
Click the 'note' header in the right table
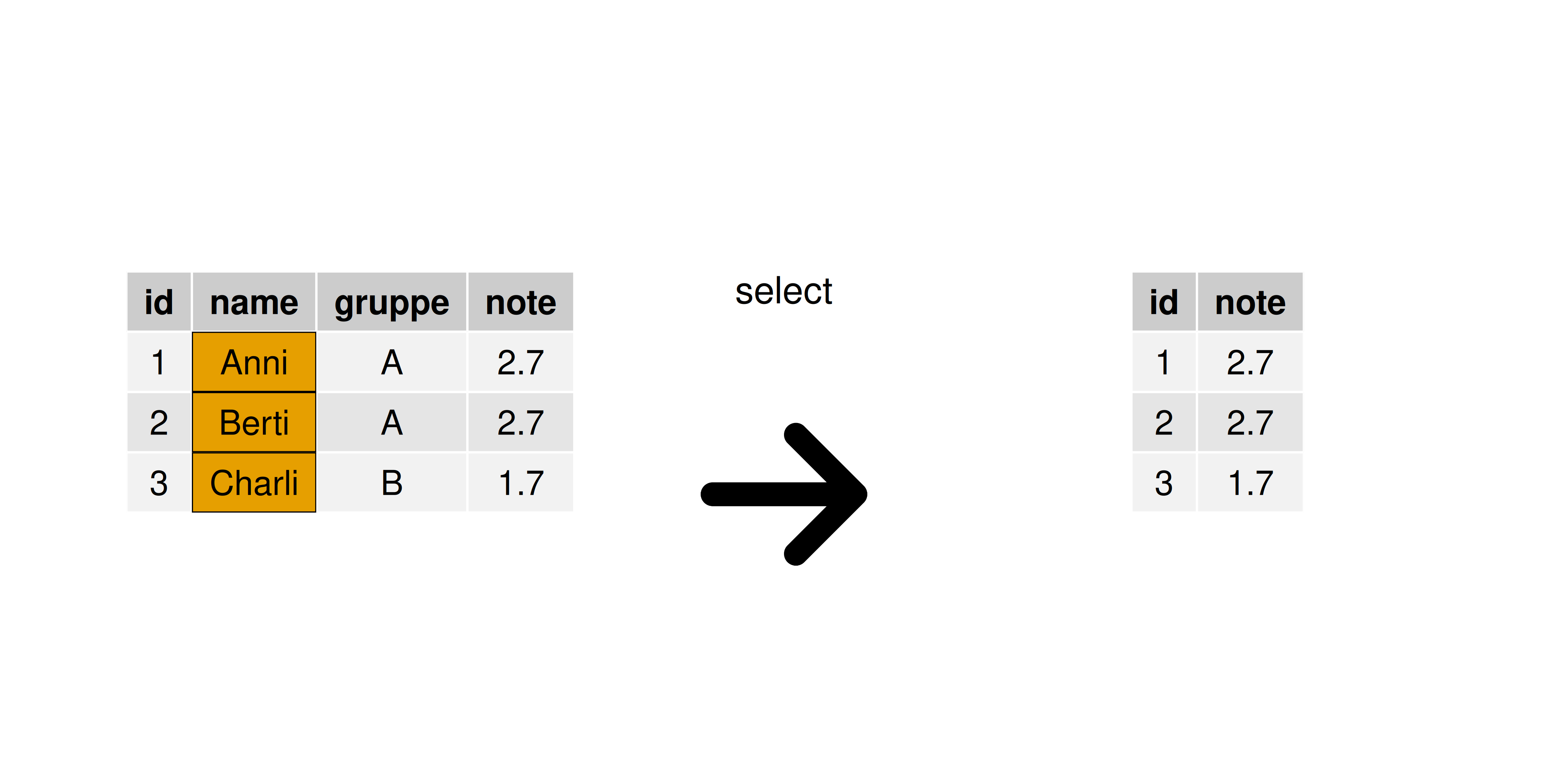[1250, 302]
